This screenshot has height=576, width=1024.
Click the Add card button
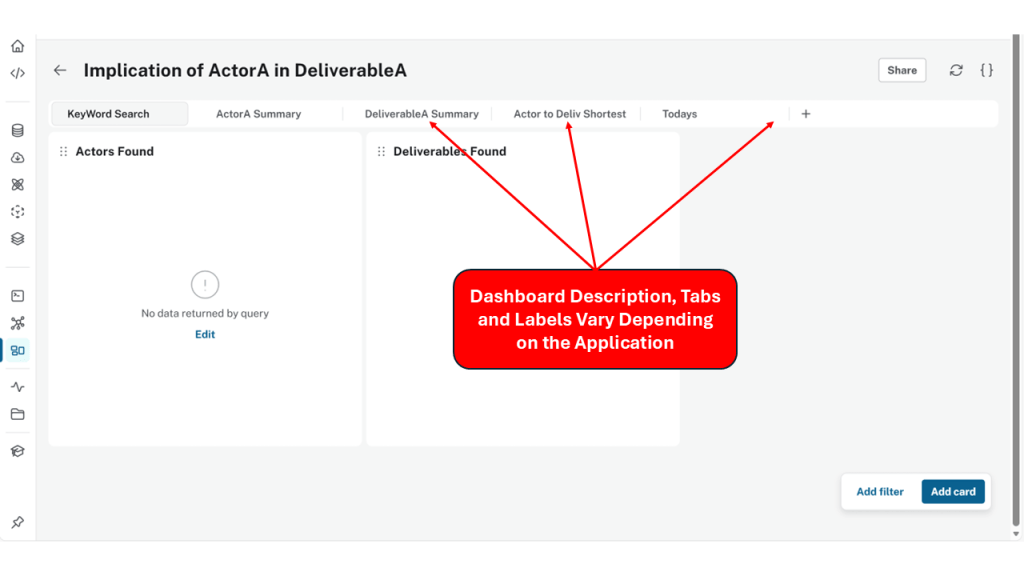[953, 492]
